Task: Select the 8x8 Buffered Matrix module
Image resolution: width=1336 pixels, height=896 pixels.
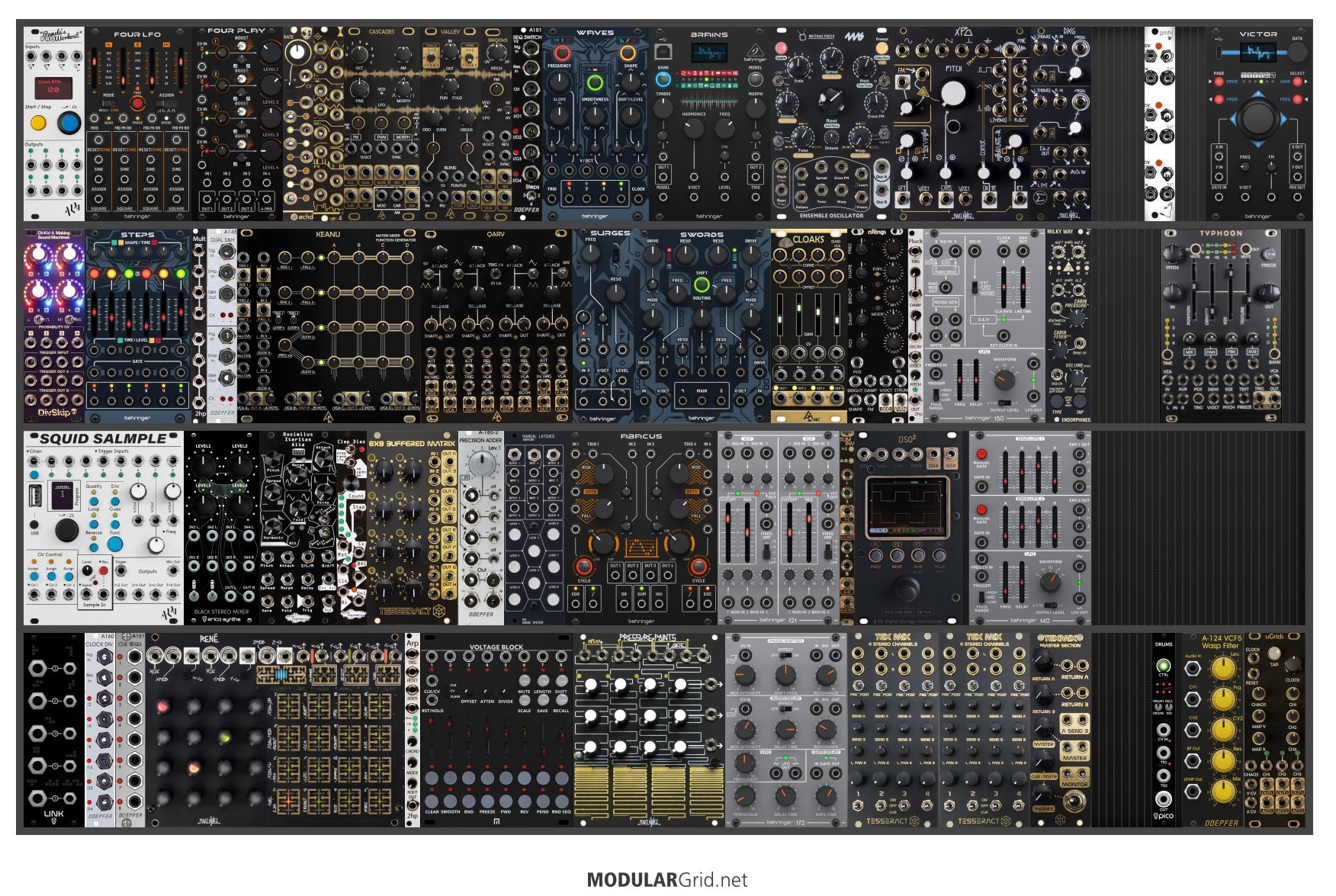Action: 413,528
